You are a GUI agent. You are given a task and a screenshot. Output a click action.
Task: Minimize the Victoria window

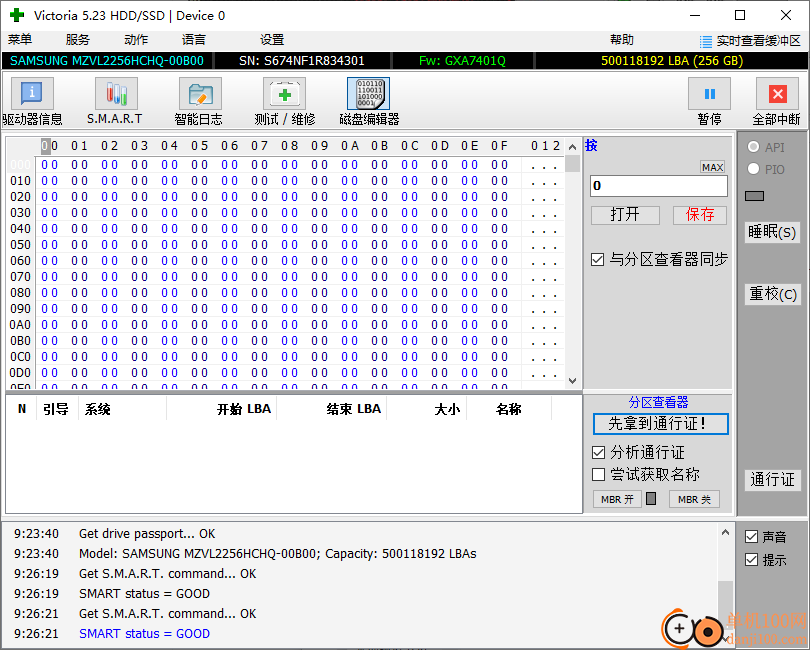click(695, 16)
